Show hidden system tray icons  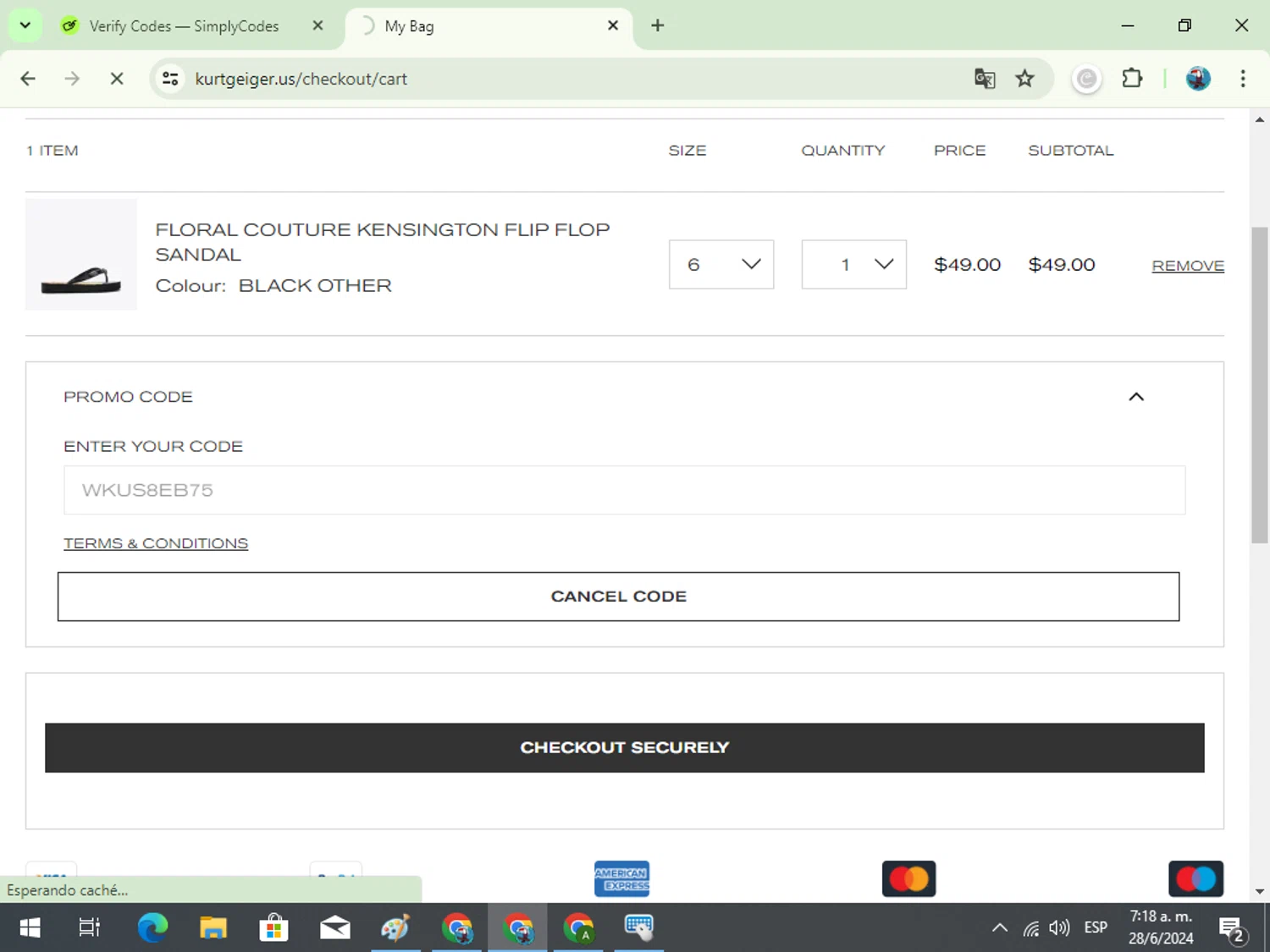click(1000, 928)
